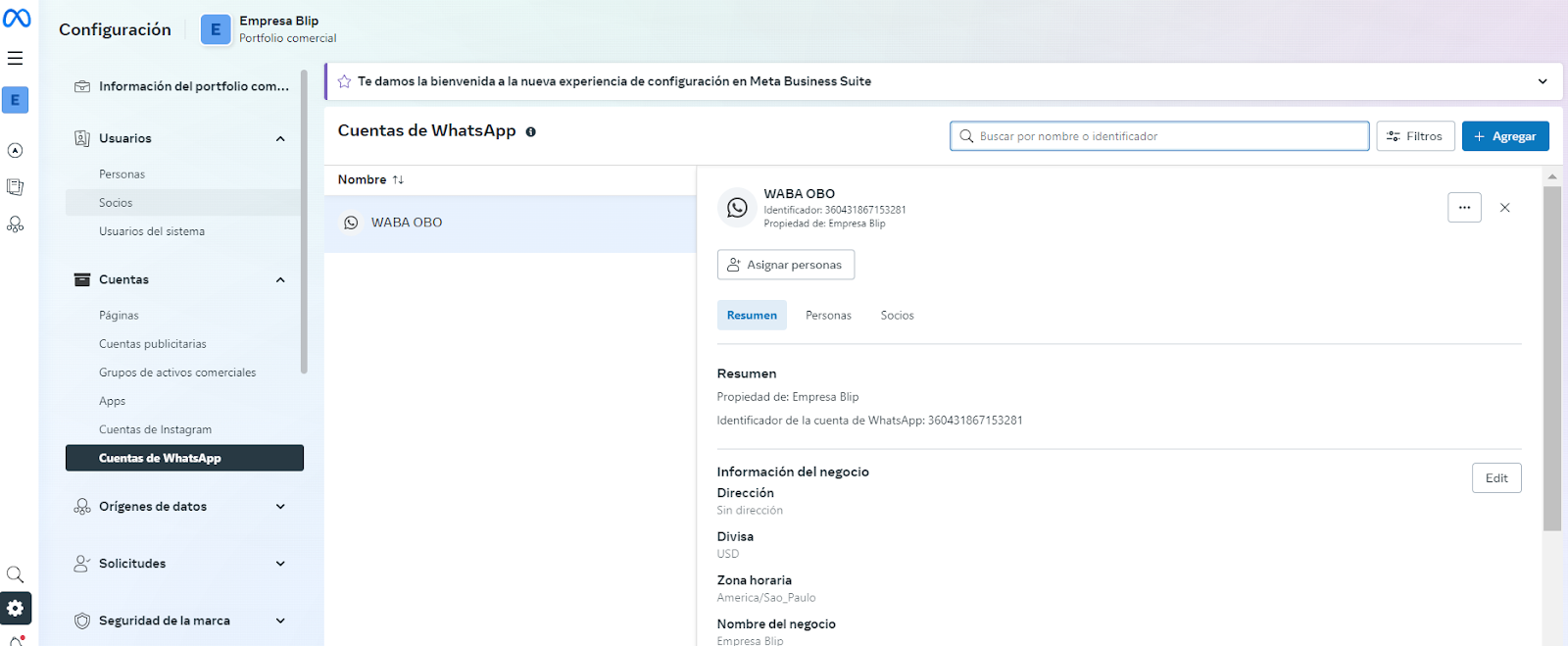Close the WABA OBO detail panel
This screenshot has height=646, width=1568.
point(1505,208)
